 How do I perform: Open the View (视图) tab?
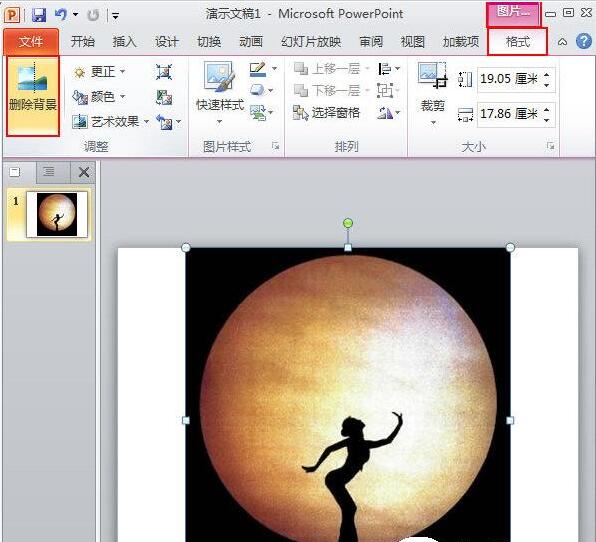412,41
